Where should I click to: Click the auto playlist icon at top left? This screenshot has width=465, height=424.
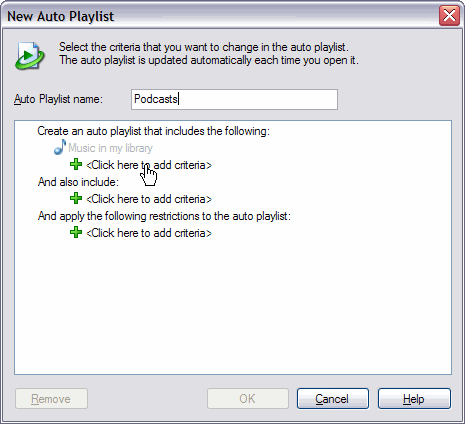[29, 56]
